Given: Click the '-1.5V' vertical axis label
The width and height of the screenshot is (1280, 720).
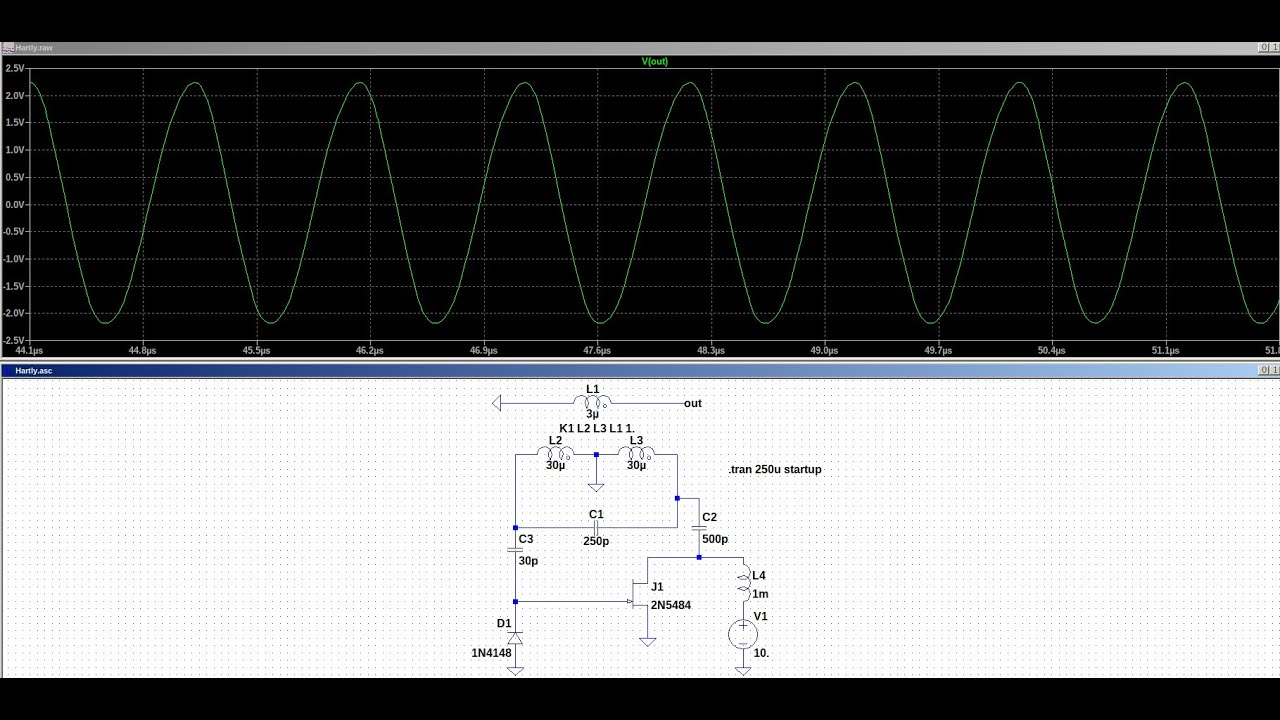Looking at the screenshot, I should pyautogui.click(x=15, y=286).
